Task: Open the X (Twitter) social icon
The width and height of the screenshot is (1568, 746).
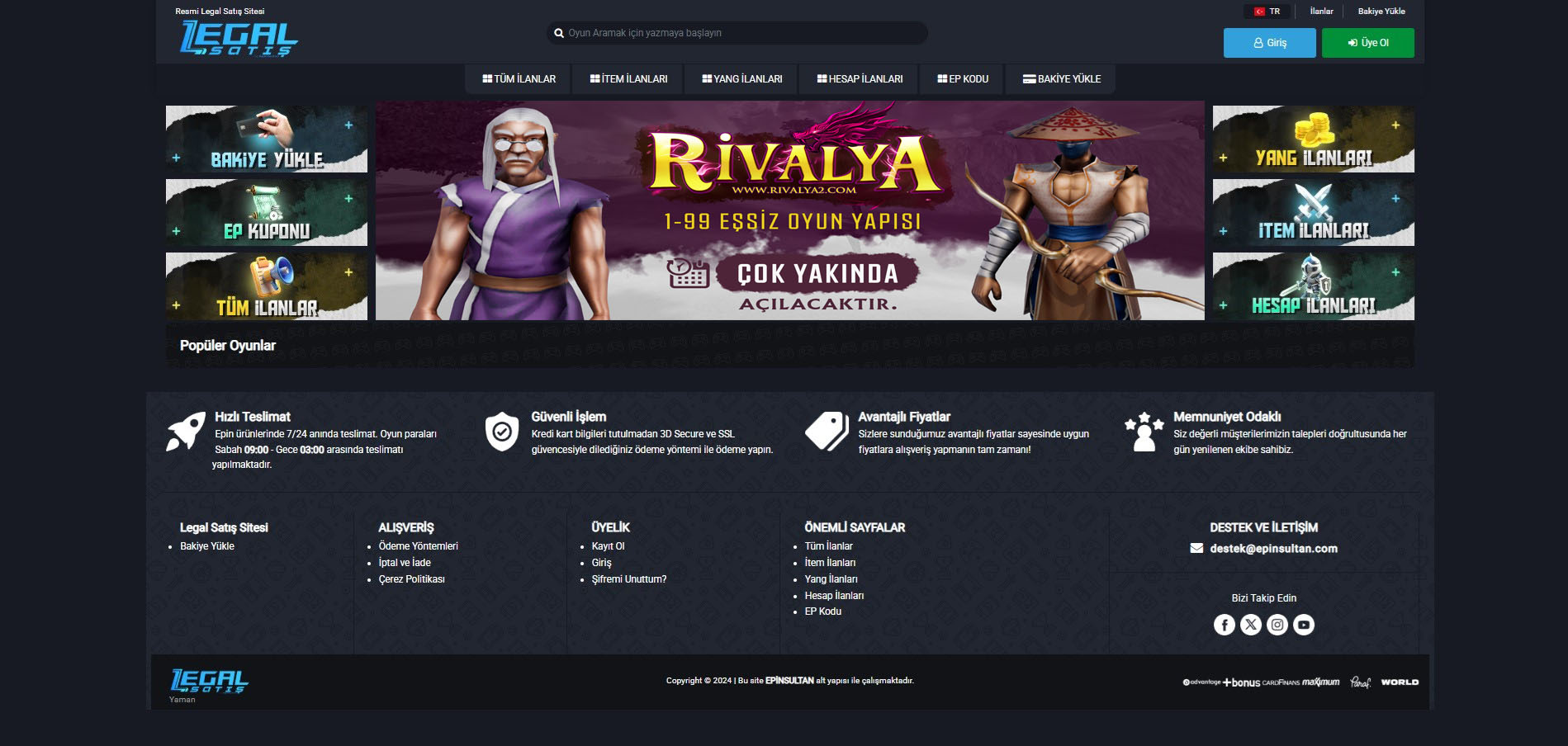Action: (1250, 625)
